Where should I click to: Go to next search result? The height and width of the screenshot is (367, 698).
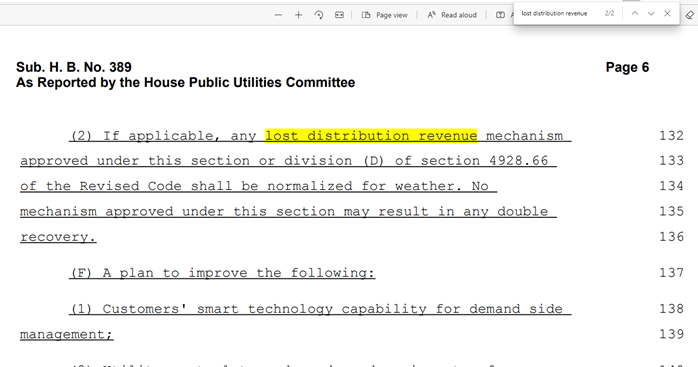[651, 13]
